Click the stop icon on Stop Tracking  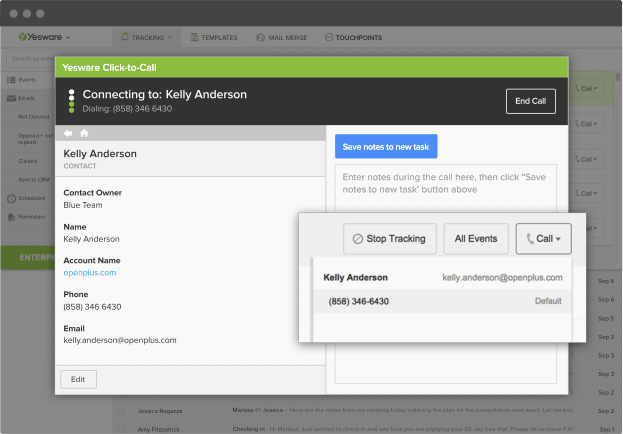click(358, 239)
